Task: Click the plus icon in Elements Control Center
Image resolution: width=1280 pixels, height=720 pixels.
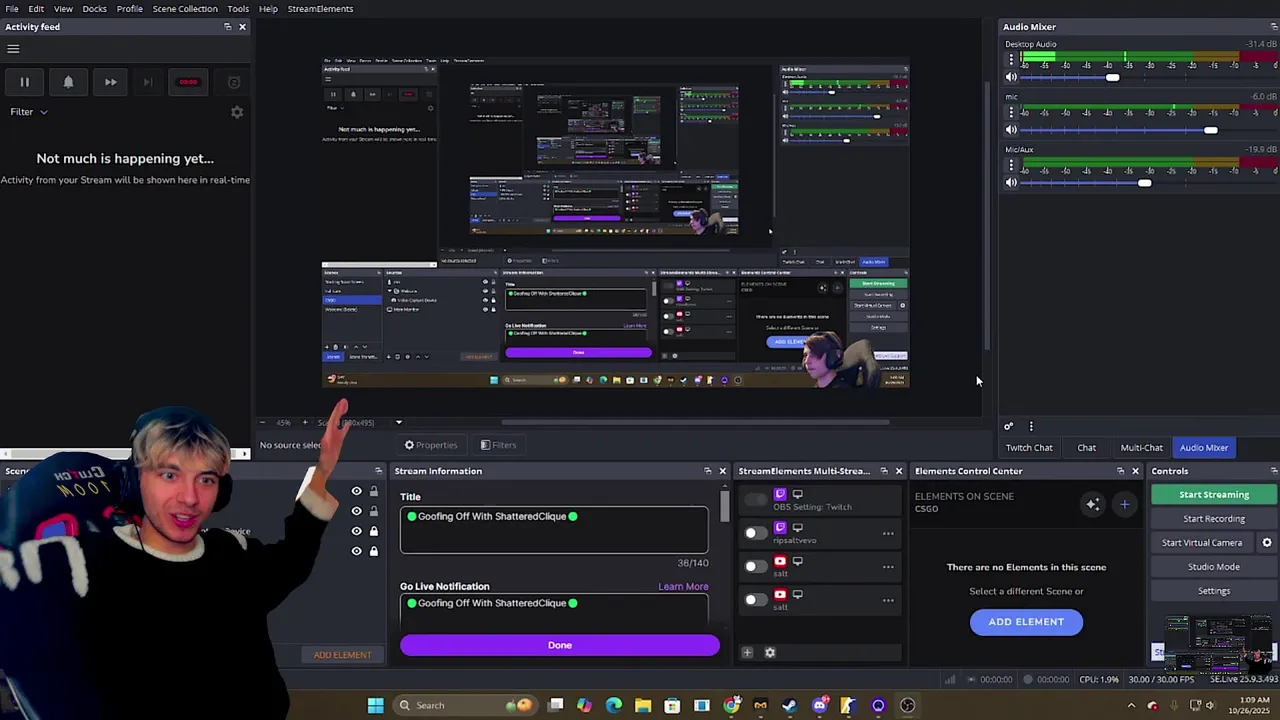Action: click(1124, 505)
